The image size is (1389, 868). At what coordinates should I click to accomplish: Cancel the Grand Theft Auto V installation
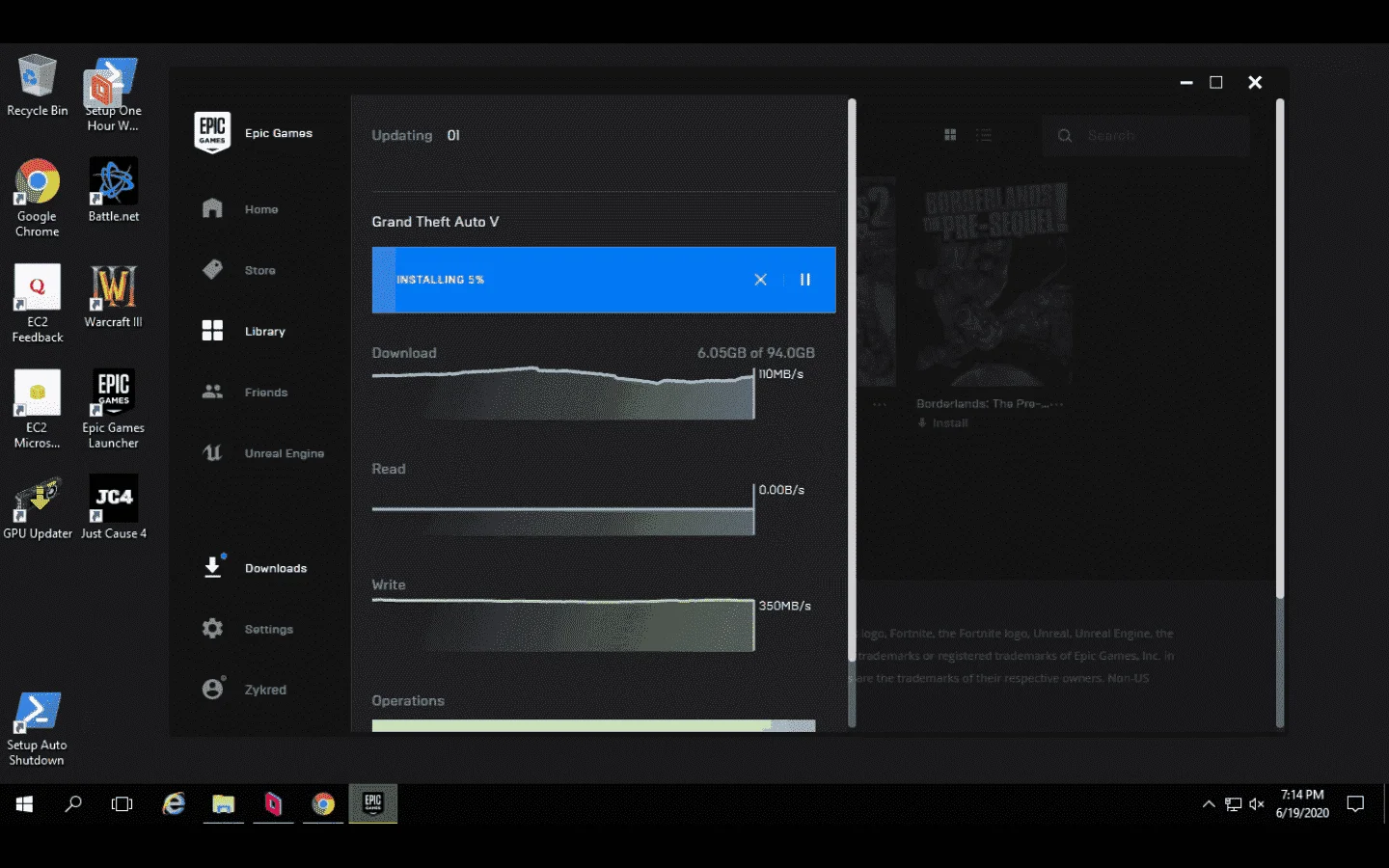pyautogui.click(x=760, y=280)
